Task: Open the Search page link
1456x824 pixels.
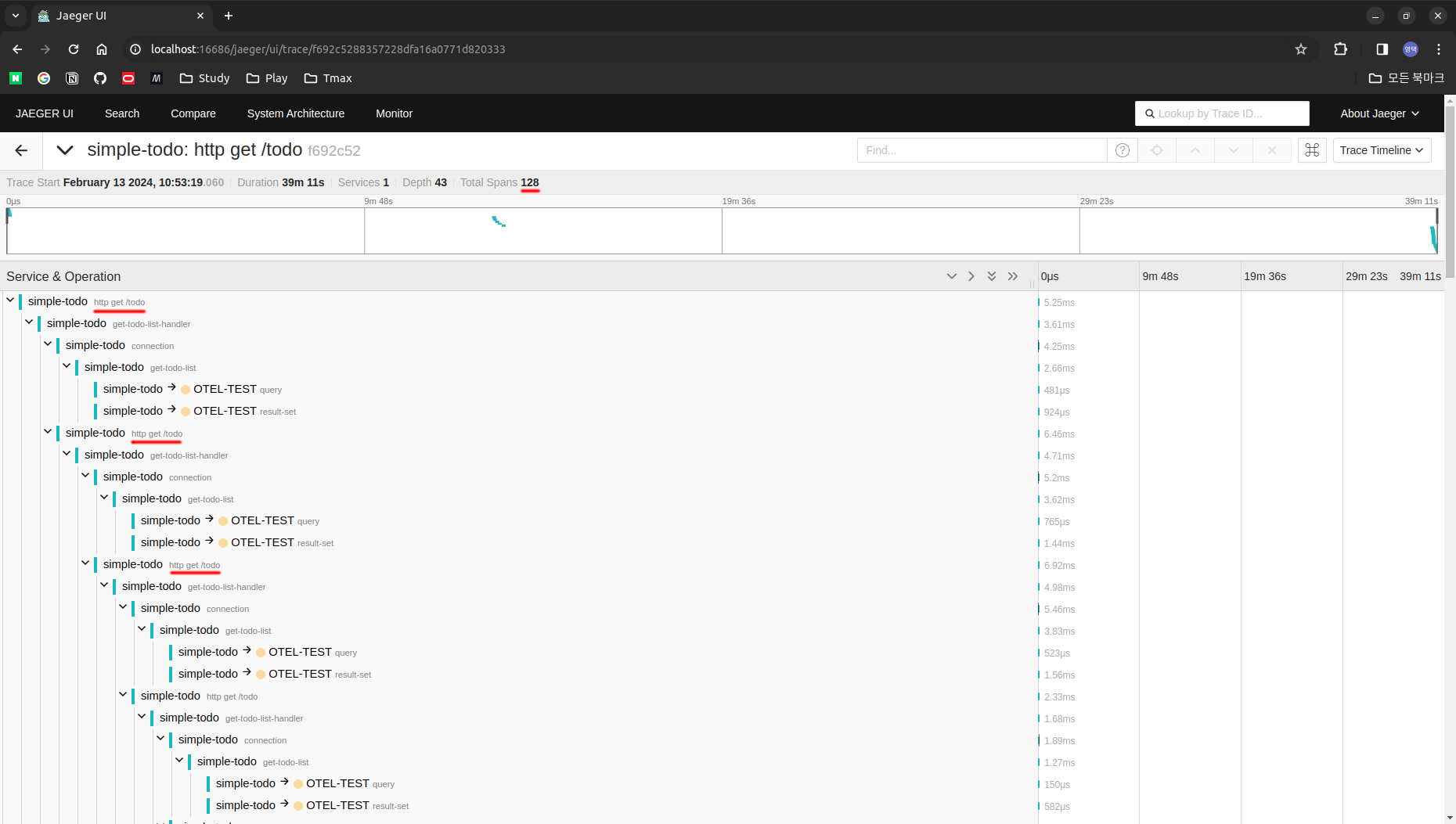Action: 121,113
